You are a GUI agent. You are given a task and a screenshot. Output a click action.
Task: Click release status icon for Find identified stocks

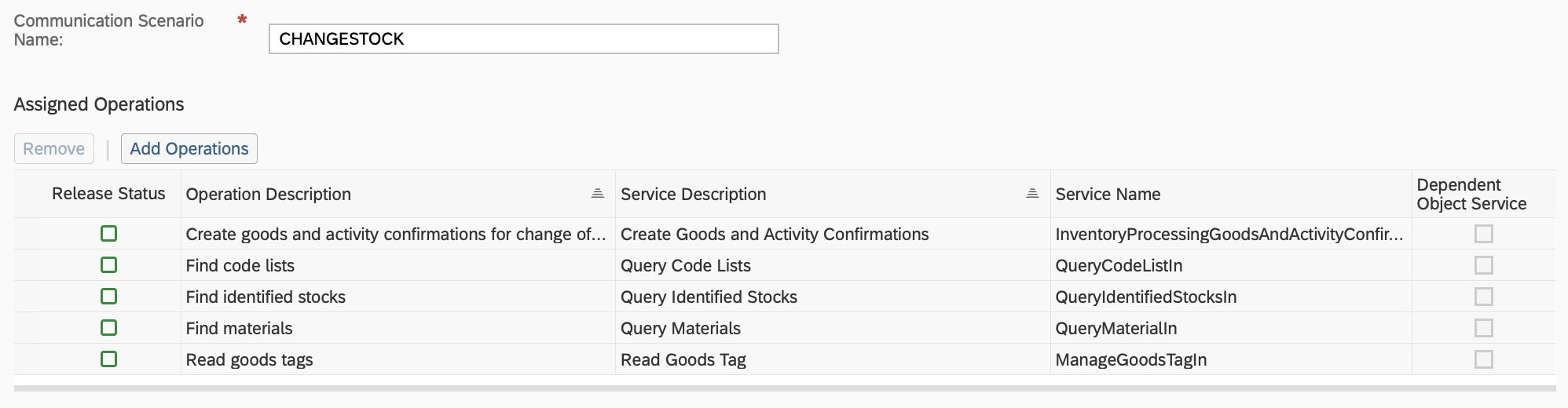tap(108, 297)
